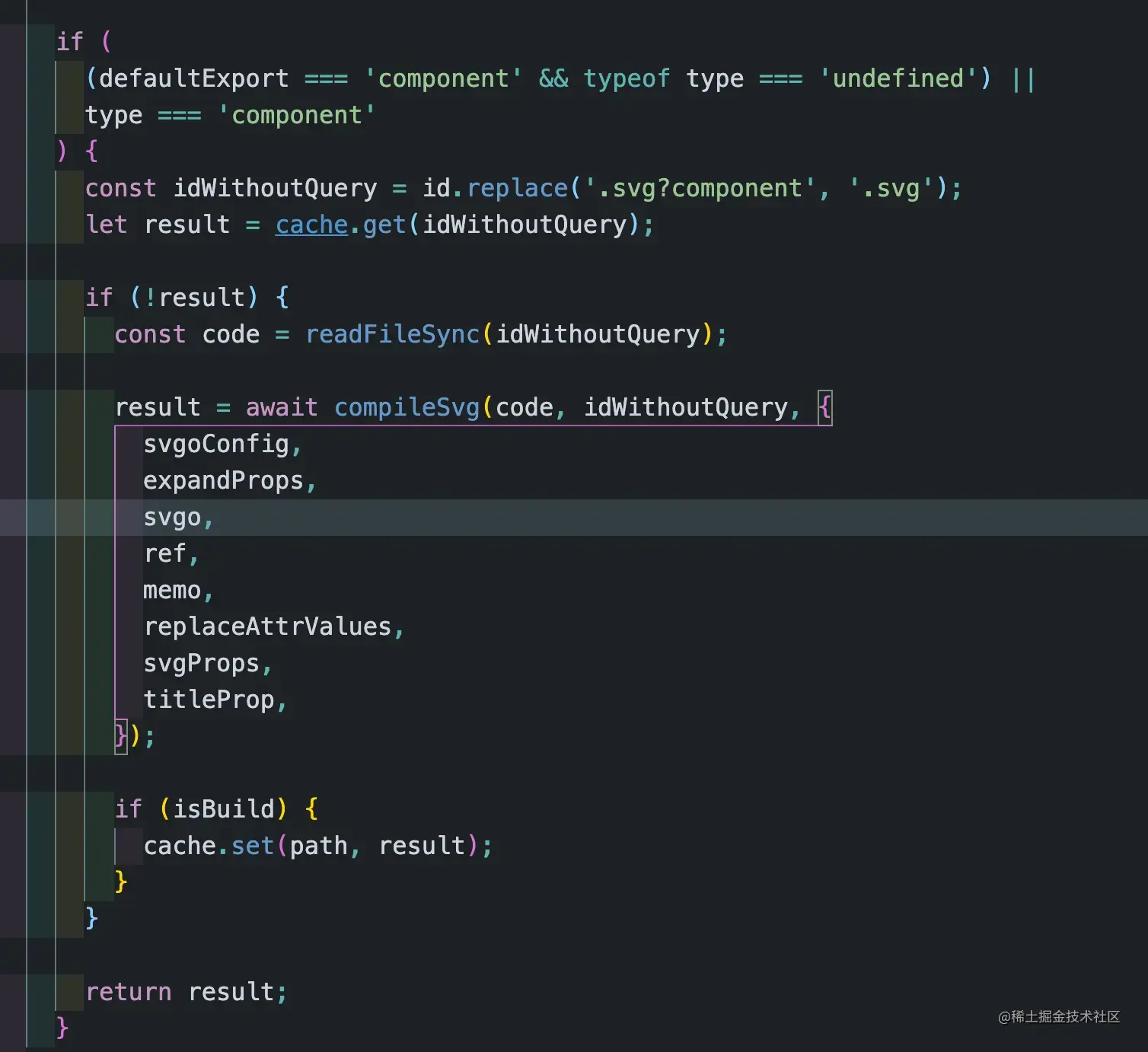Place cursor on 'svgoConfig,' line
Screen dimensions: 1148x1052
pyautogui.click(x=222, y=444)
